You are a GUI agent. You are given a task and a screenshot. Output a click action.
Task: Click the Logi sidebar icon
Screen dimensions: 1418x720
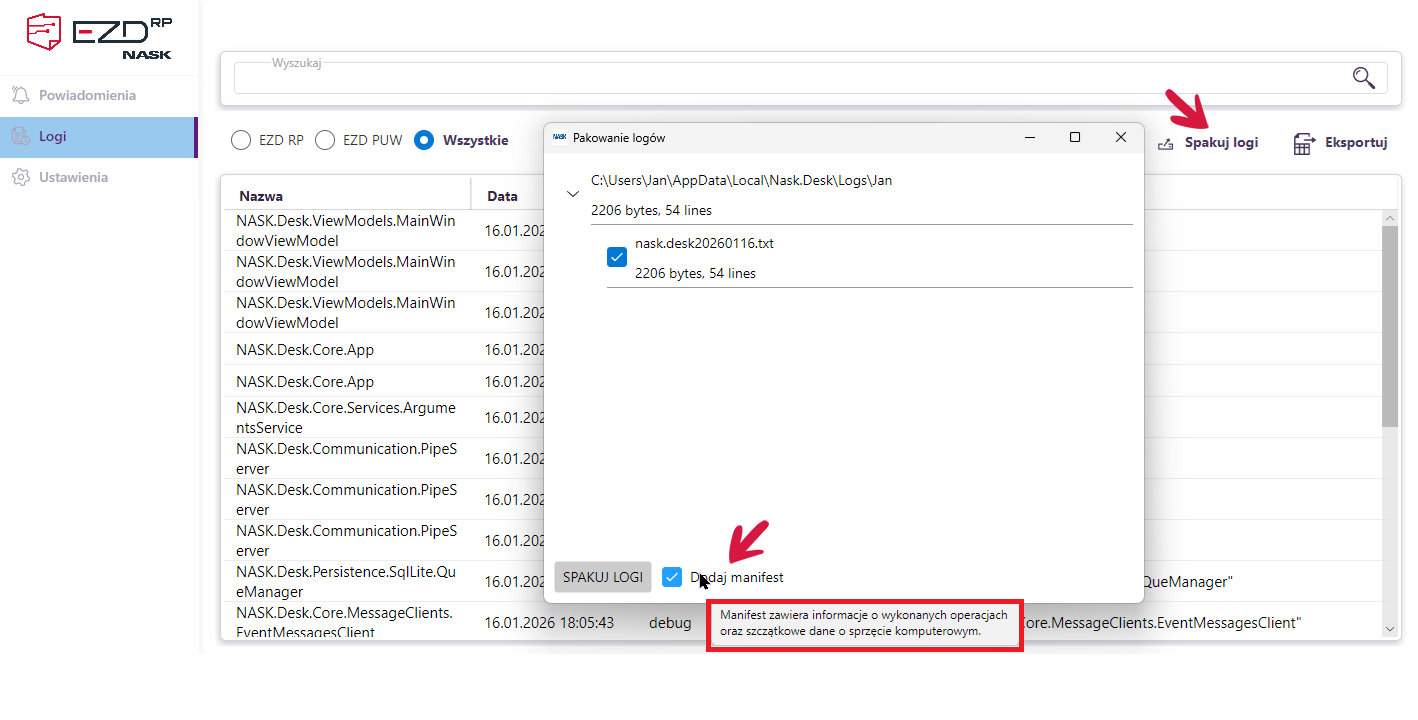(x=20, y=137)
